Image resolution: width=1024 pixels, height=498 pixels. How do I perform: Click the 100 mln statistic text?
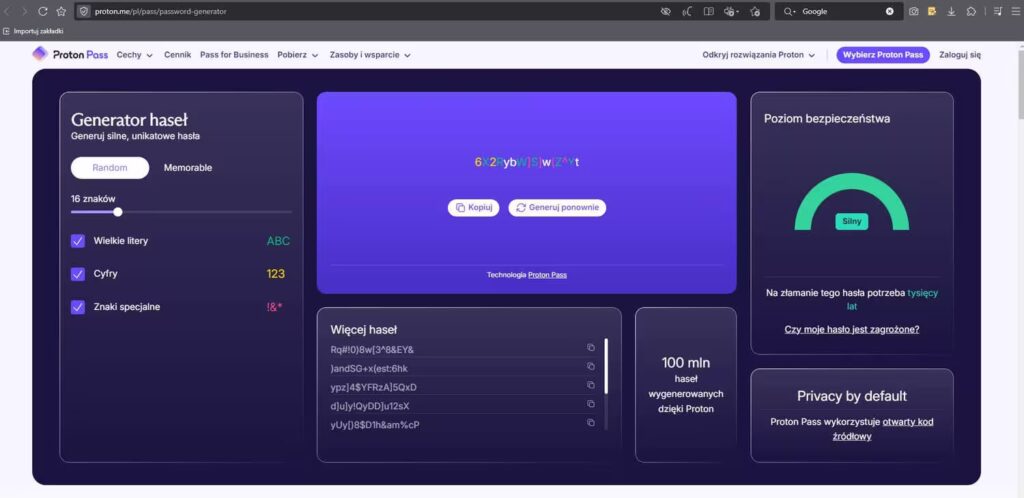pyautogui.click(x=686, y=363)
